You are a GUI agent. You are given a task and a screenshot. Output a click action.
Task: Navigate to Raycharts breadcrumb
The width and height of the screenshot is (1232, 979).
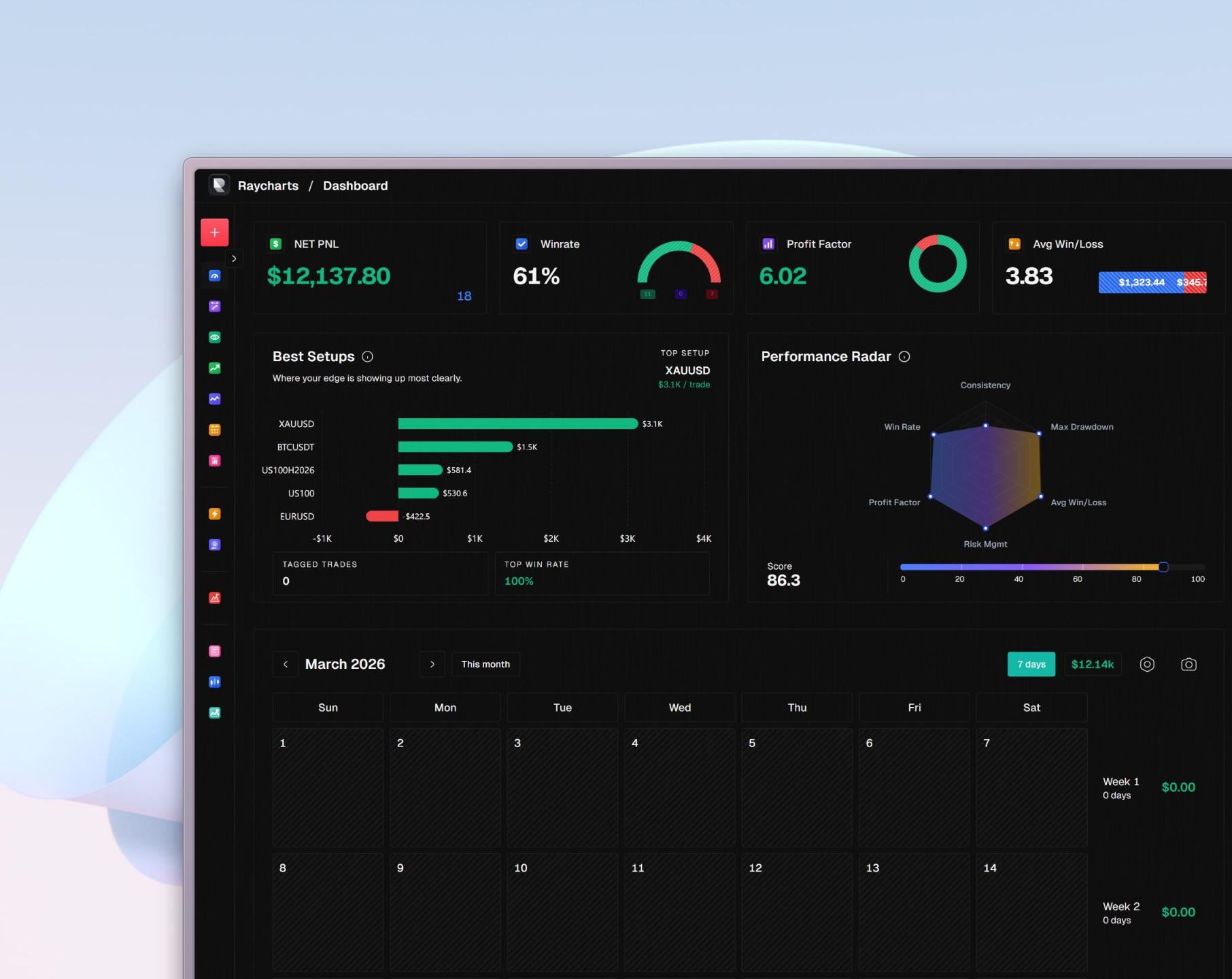(x=268, y=186)
